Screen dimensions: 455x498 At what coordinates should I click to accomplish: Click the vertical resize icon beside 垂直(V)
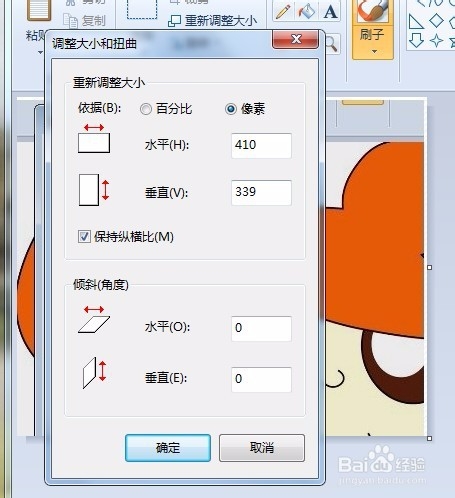(94, 190)
